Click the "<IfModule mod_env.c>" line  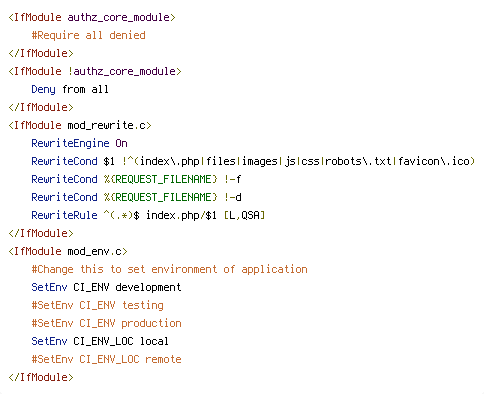point(68,251)
